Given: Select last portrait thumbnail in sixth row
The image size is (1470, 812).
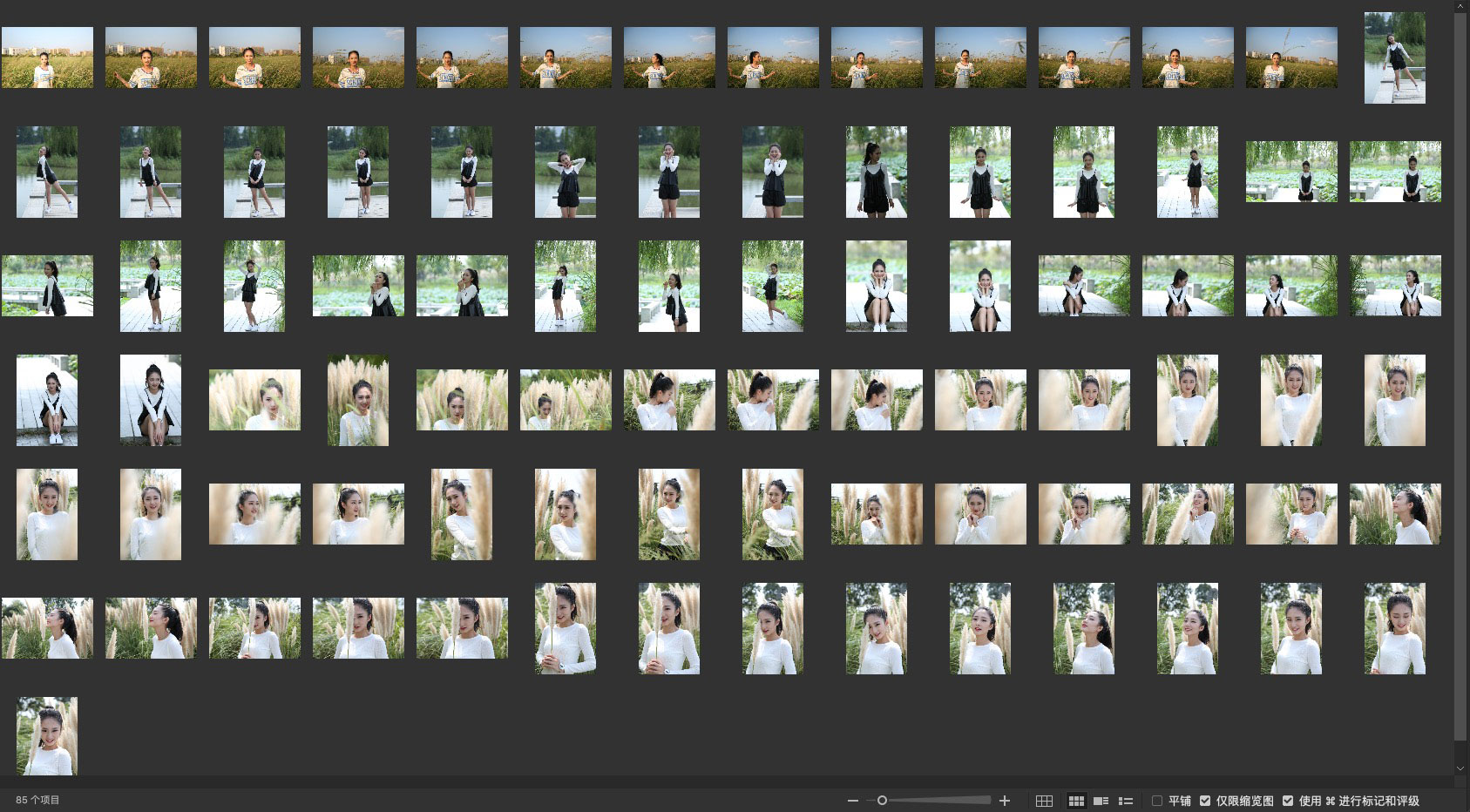Looking at the screenshot, I should tap(1394, 628).
